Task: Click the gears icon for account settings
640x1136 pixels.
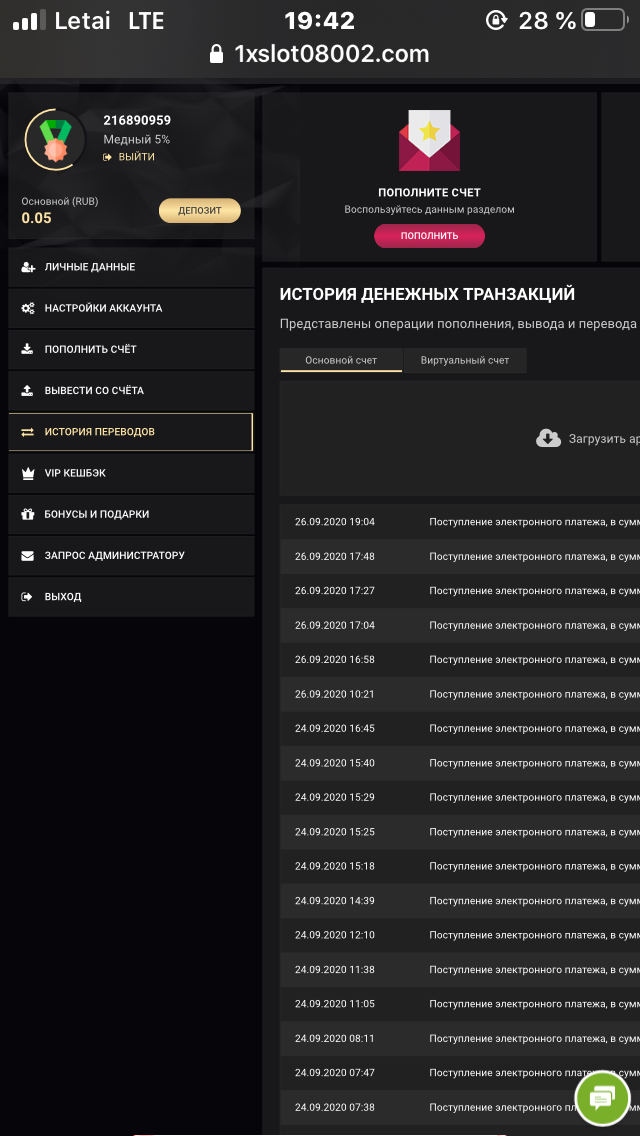Action: pyautogui.click(x=27, y=308)
